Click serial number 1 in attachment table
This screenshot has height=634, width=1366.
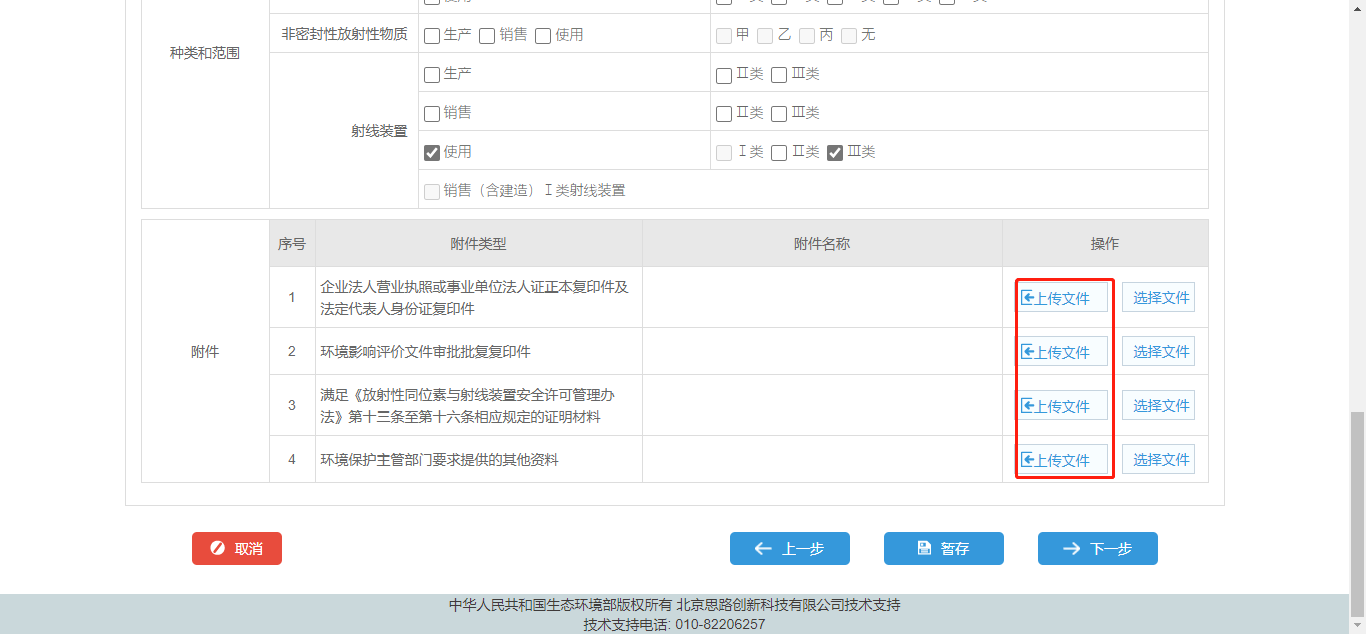[292, 297]
